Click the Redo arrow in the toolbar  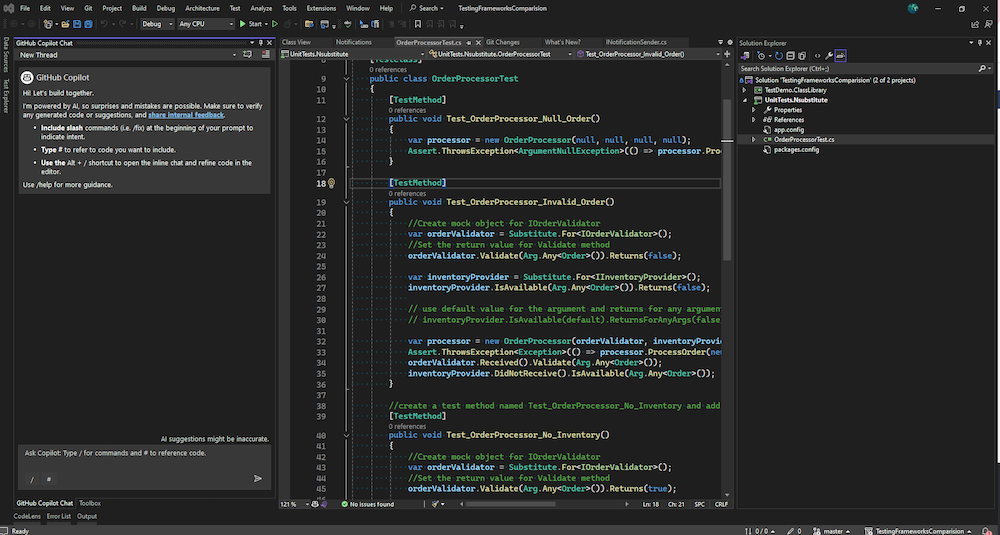(x=122, y=24)
